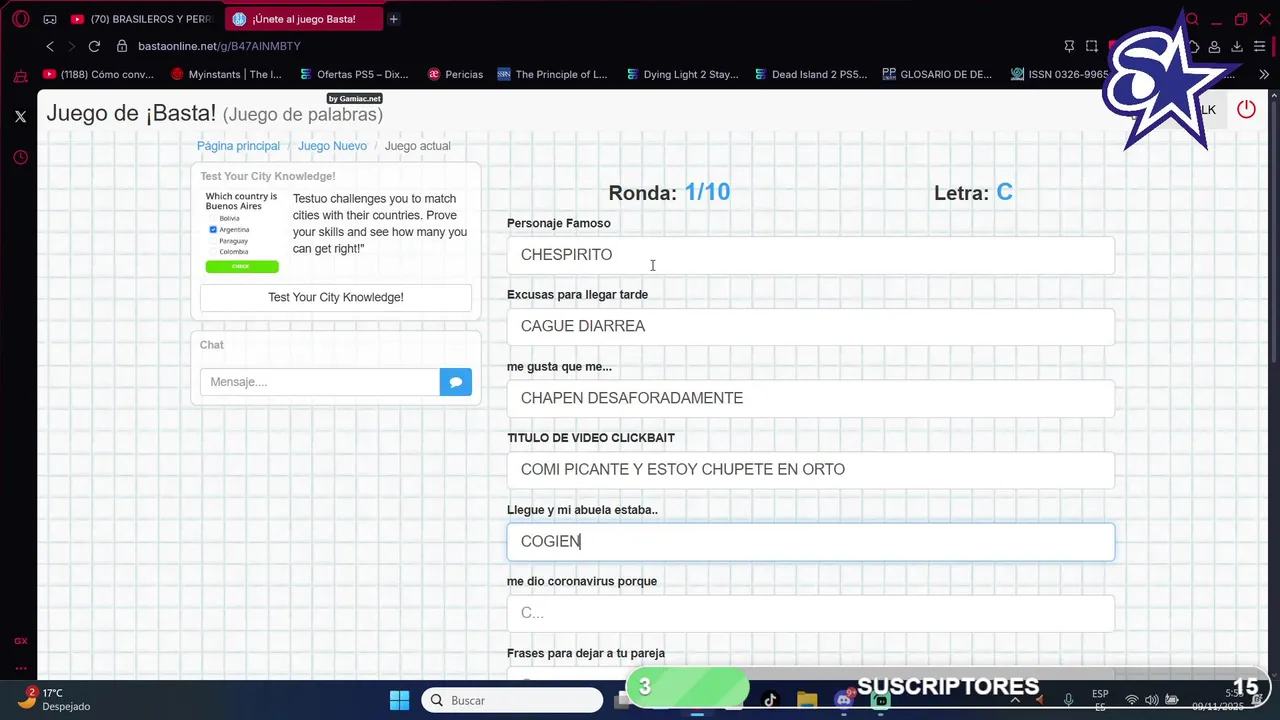Open the weather widget showing 17°C
This screenshot has width=1280, height=720.
(55, 699)
